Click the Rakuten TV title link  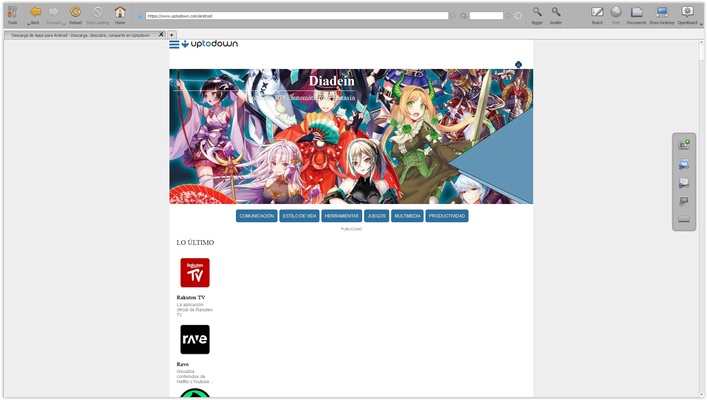coord(191,297)
